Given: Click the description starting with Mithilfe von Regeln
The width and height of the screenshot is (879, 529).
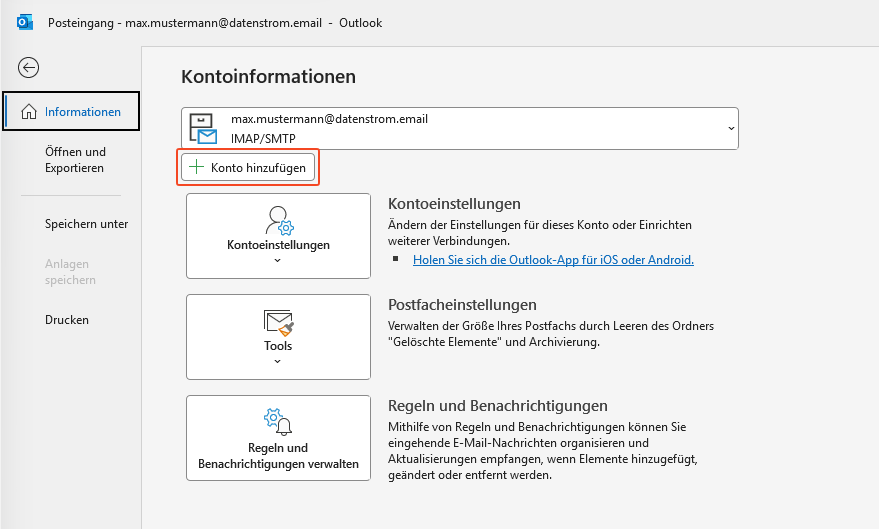Looking at the screenshot, I should tap(543, 451).
